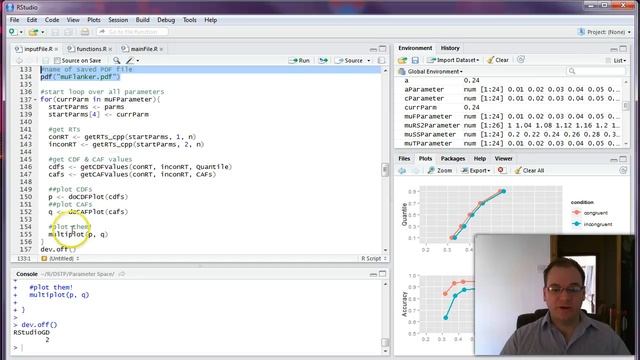Collapse the code fold on line 137

(35, 100)
